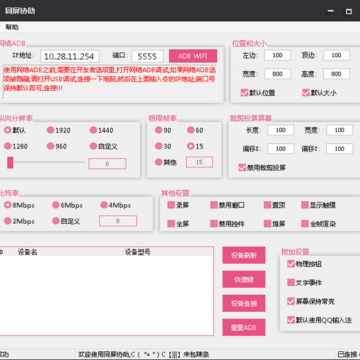Click the 设备名 column header
This screenshot has width=360, height=360.
(x=27, y=252)
